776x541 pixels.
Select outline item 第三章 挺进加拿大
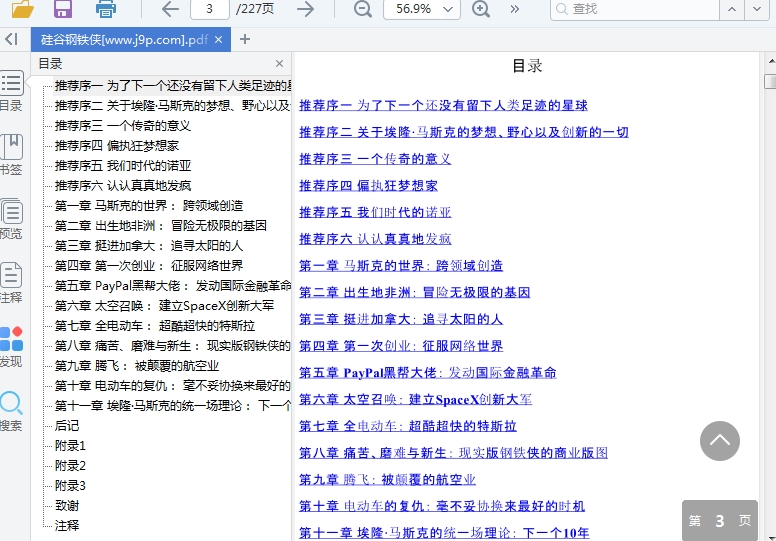coord(149,246)
